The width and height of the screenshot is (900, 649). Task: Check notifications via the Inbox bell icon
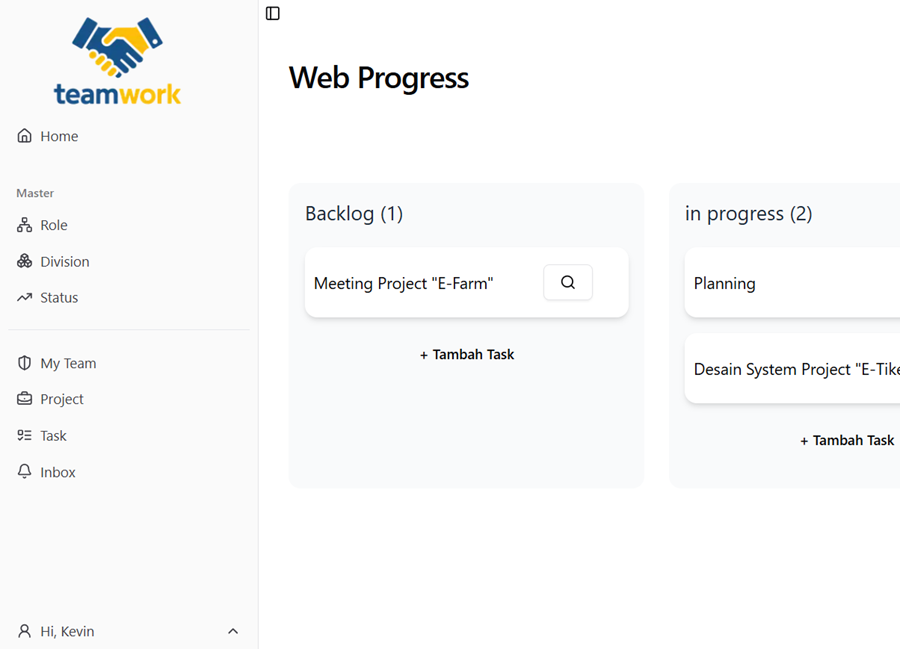(x=23, y=471)
